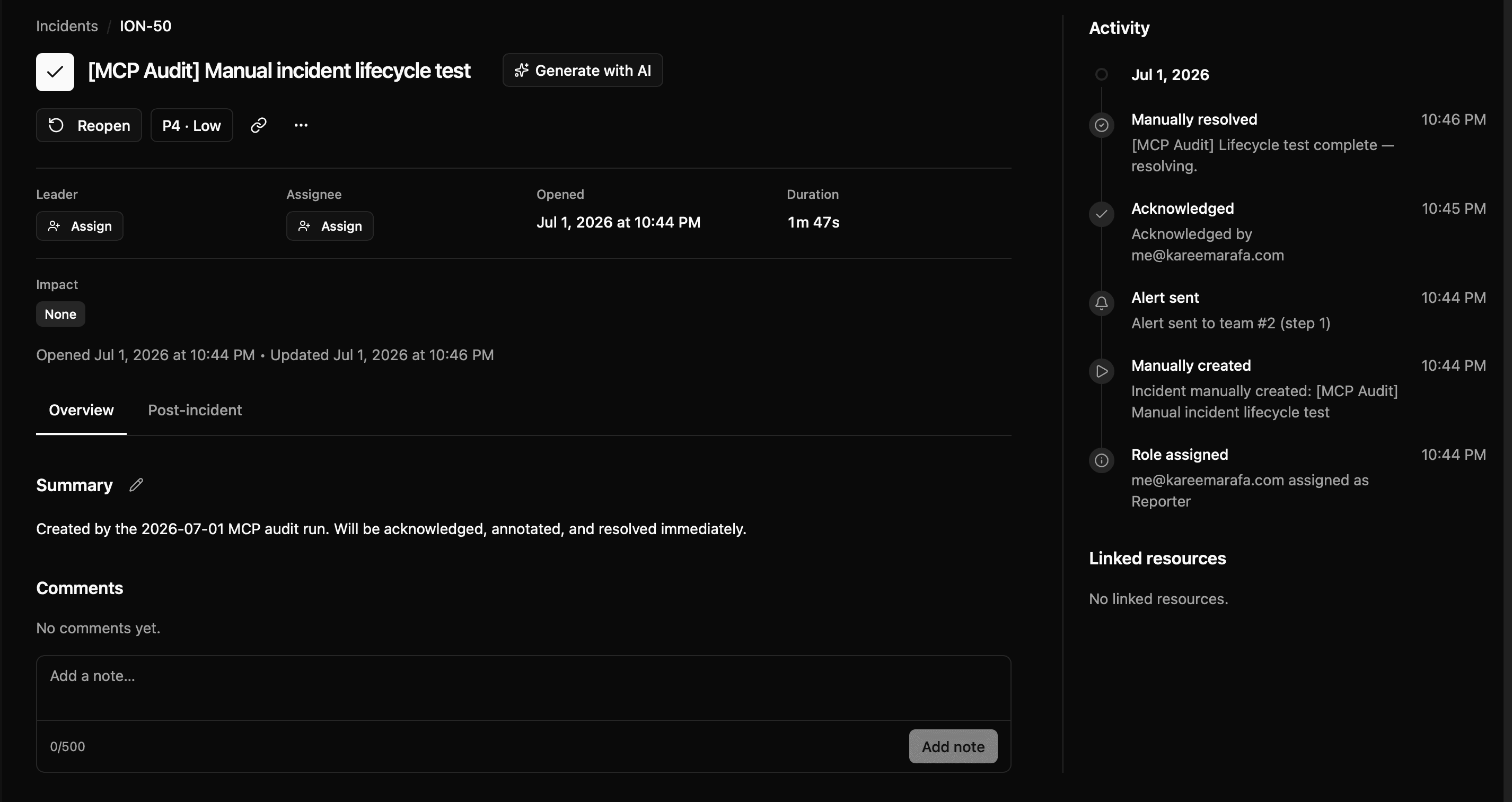1512x802 pixels.
Task: Click the Acknowledged checkmark activity icon
Action: click(x=1101, y=214)
